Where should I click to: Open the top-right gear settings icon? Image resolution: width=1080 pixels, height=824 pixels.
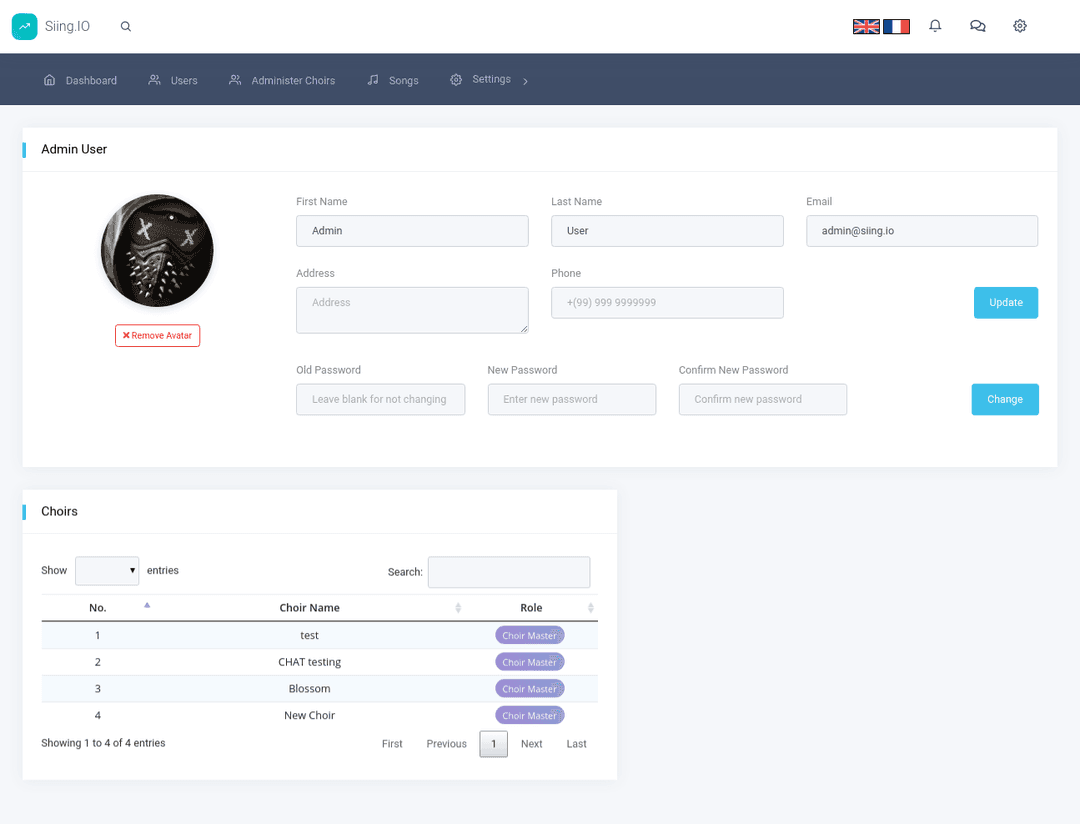1020,26
